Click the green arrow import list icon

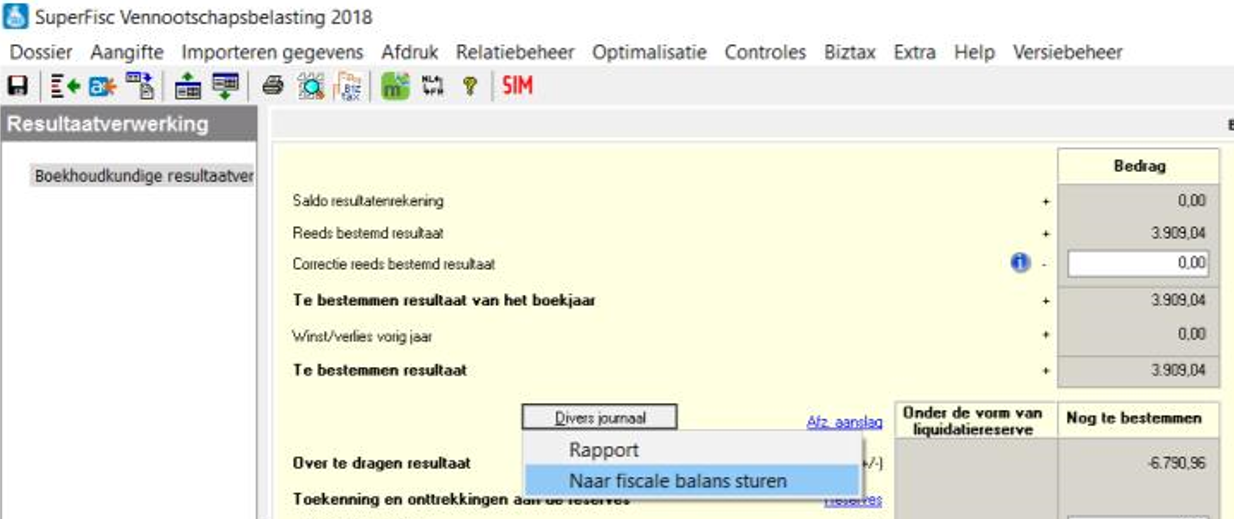click(x=66, y=87)
